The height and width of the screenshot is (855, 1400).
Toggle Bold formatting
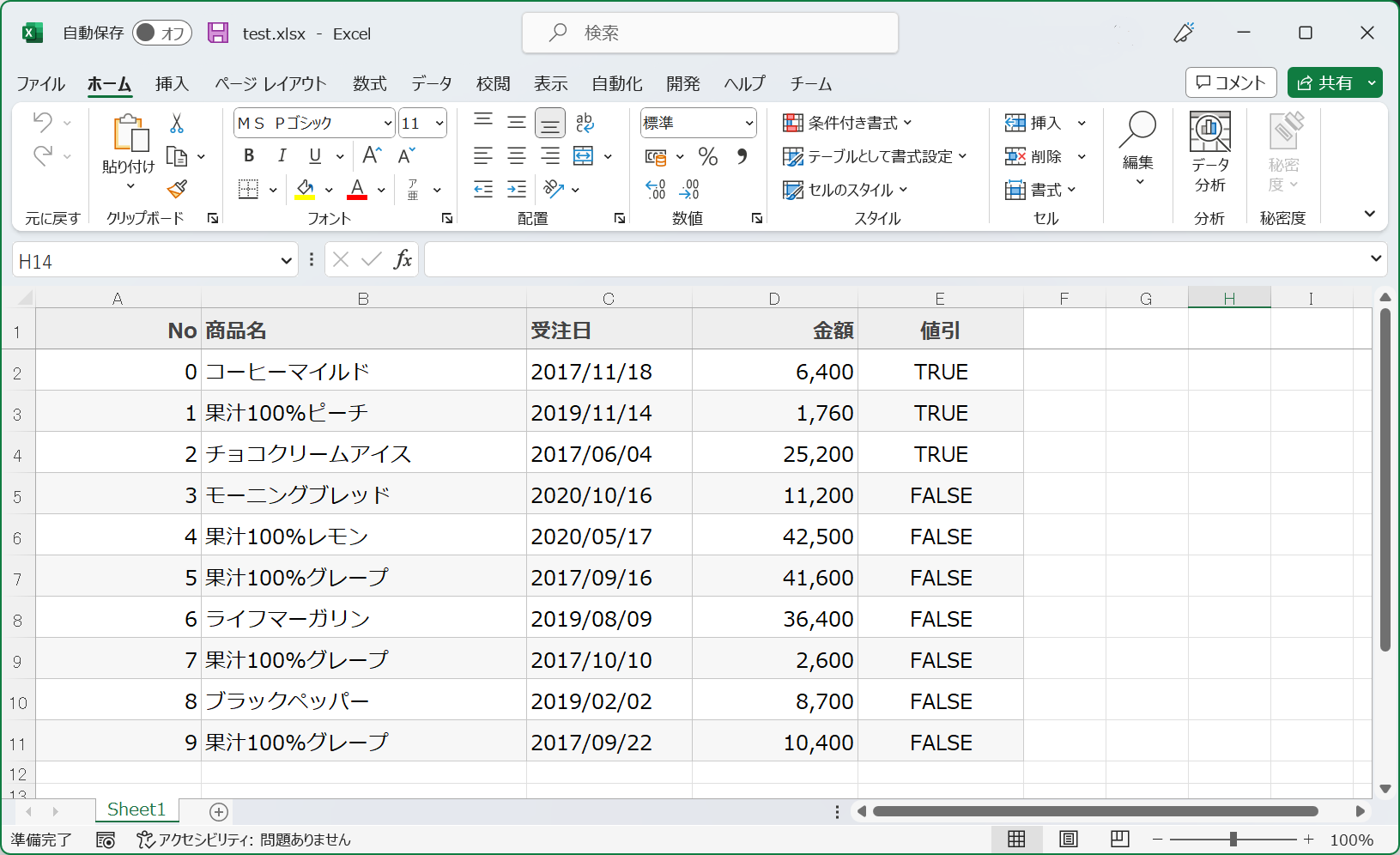tap(249, 155)
